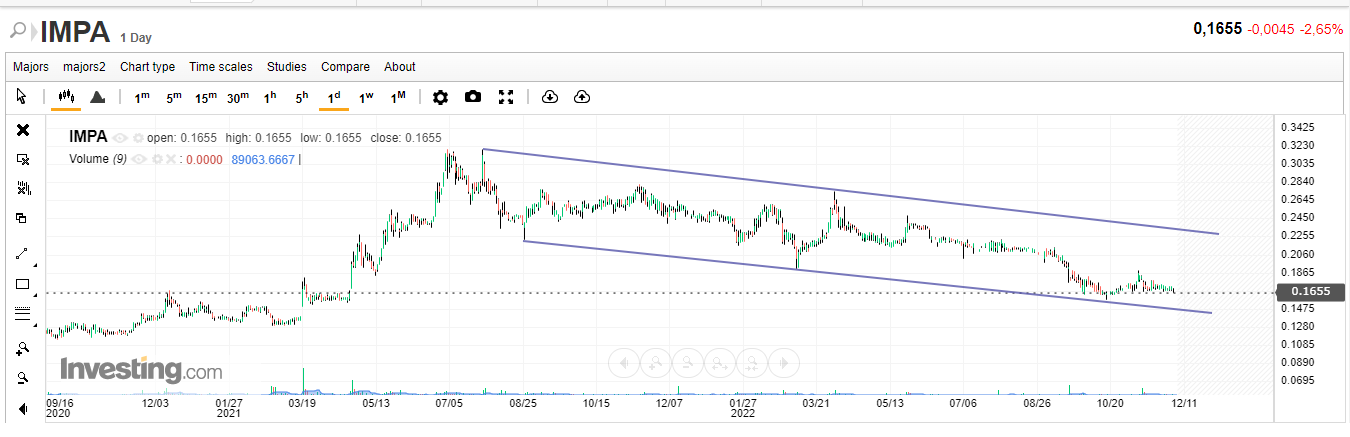1350x437 pixels.
Task: Switch to area chart style
Action: tap(98, 97)
